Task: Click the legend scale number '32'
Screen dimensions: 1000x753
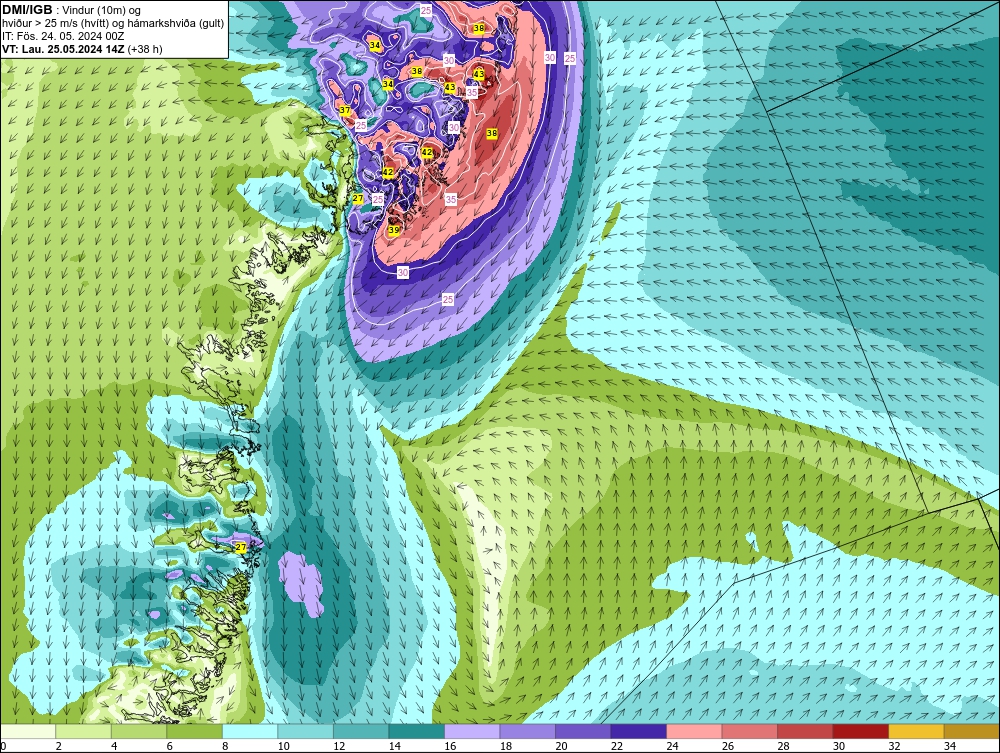Action: [x=894, y=746]
